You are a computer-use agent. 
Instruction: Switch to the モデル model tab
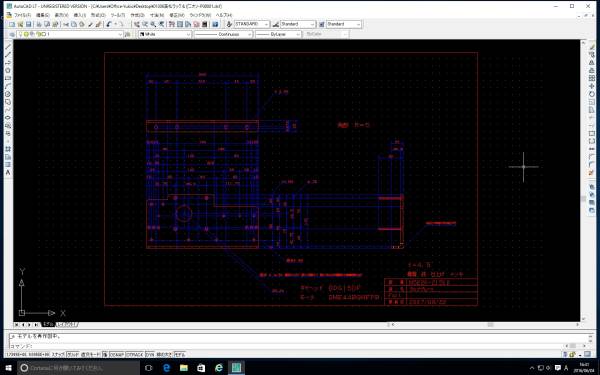(x=48, y=324)
